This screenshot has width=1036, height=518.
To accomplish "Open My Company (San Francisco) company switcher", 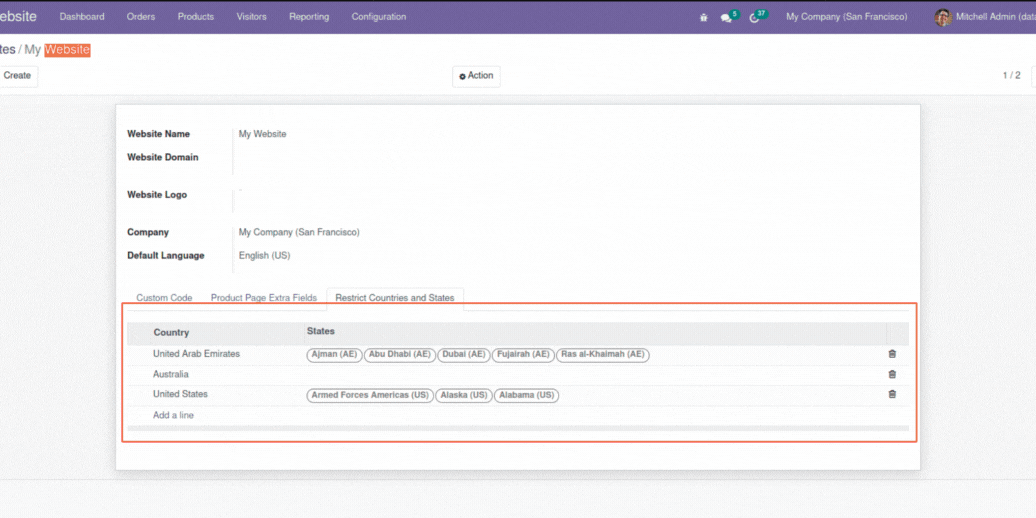I will tap(846, 17).
